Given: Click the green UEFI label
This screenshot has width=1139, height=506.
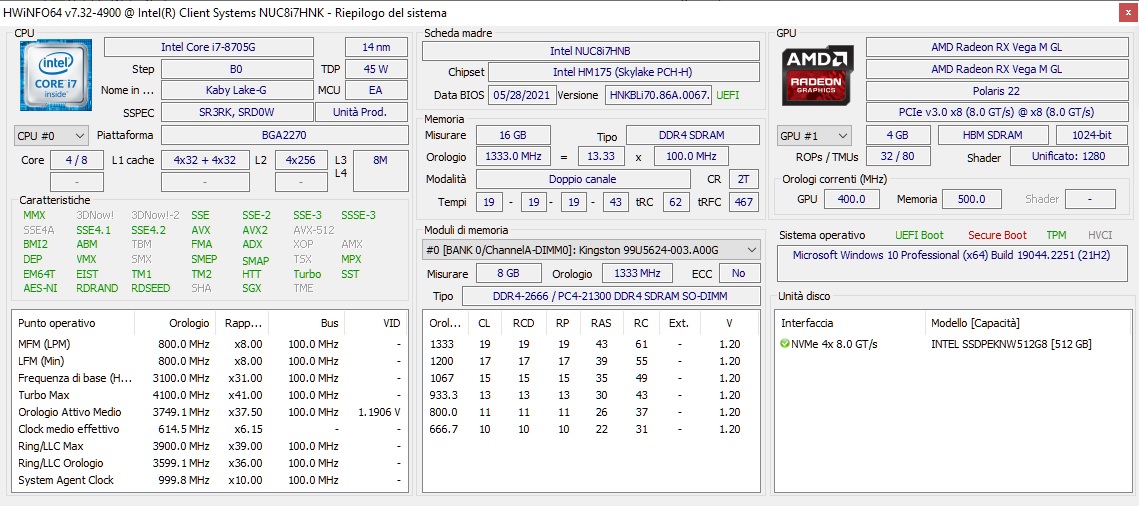Looking at the screenshot, I should click(x=728, y=95).
